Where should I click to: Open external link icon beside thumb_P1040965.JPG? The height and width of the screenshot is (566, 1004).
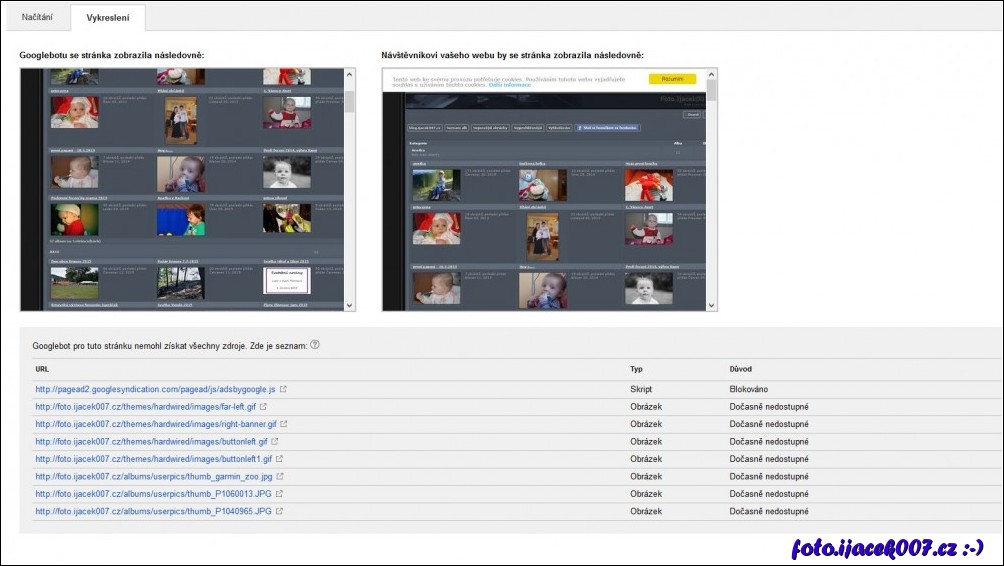tap(279, 511)
